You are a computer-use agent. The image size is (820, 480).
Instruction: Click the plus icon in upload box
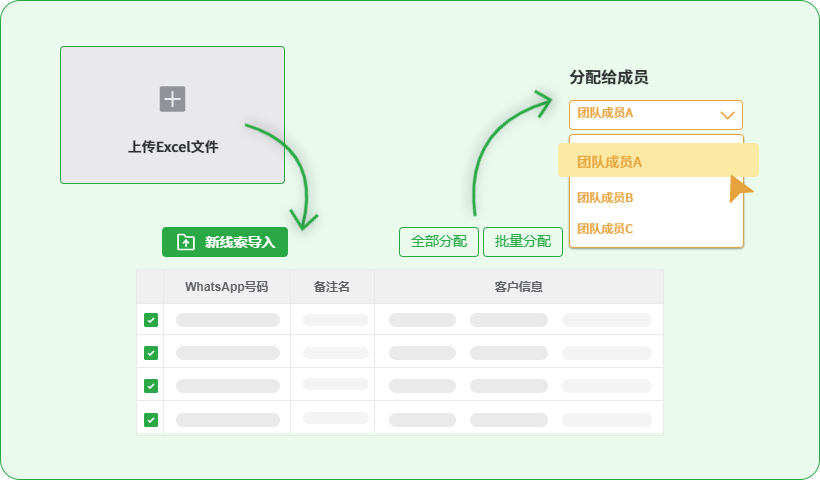(x=172, y=99)
